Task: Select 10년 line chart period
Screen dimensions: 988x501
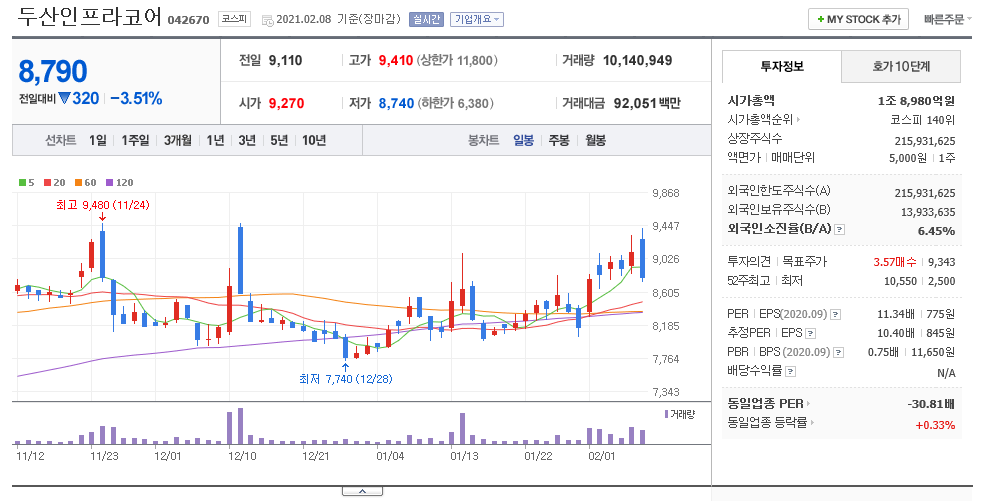Action: (x=314, y=141)
